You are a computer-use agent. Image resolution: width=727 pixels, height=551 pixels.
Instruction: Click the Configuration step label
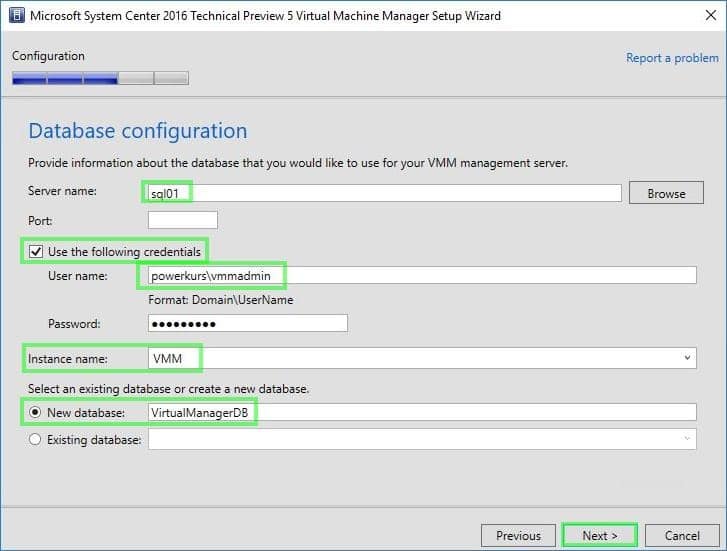tap(48, 56)
